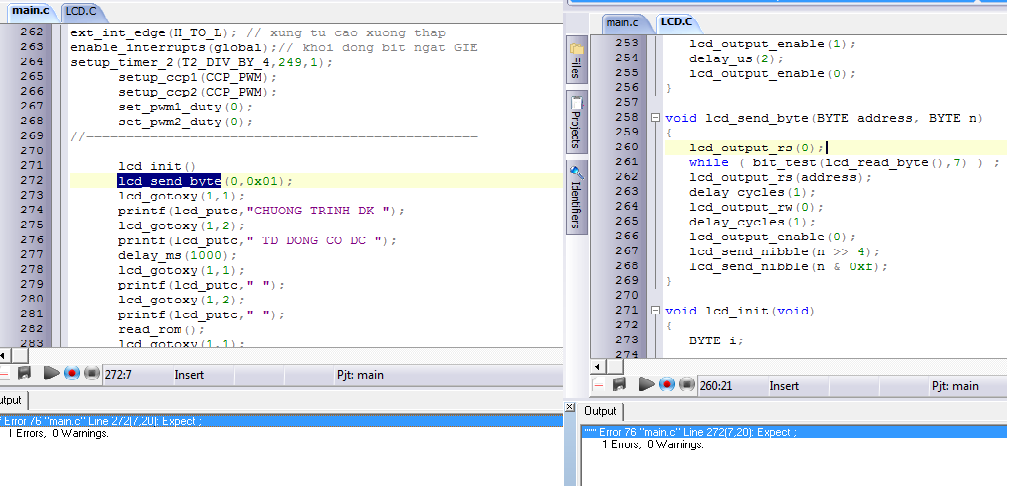Click the 260:21 cursor position indicator
Screen dimensions: 1010x486
click(x=714, y=386)
